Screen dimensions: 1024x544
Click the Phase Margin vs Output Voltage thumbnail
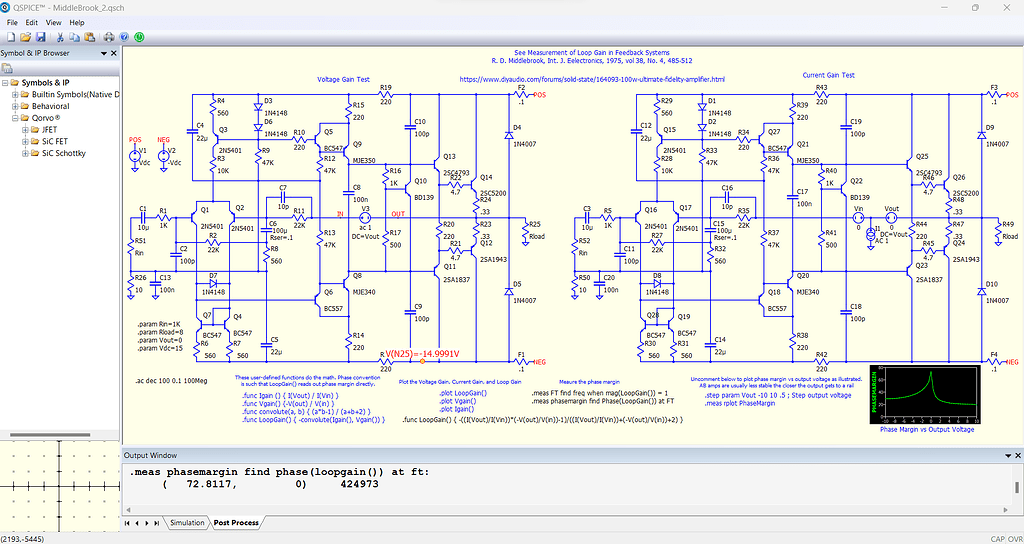pyautogui.click(x=926, y=395)
